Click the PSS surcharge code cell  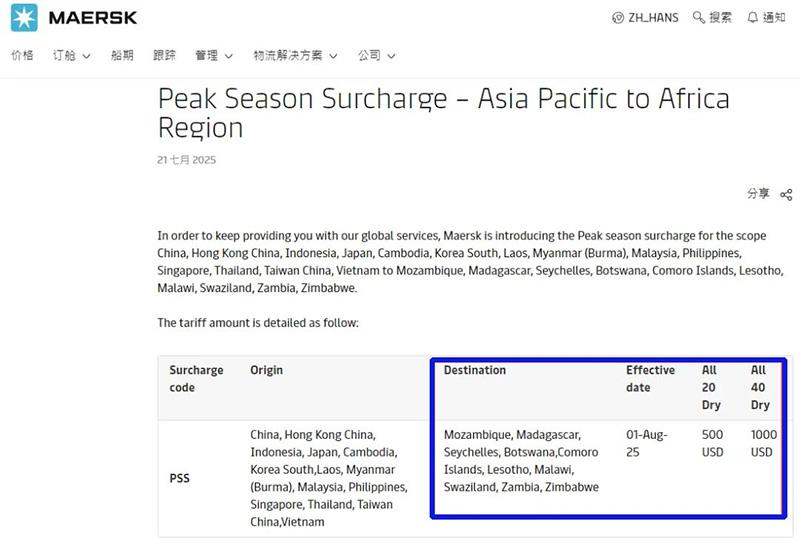180,478
